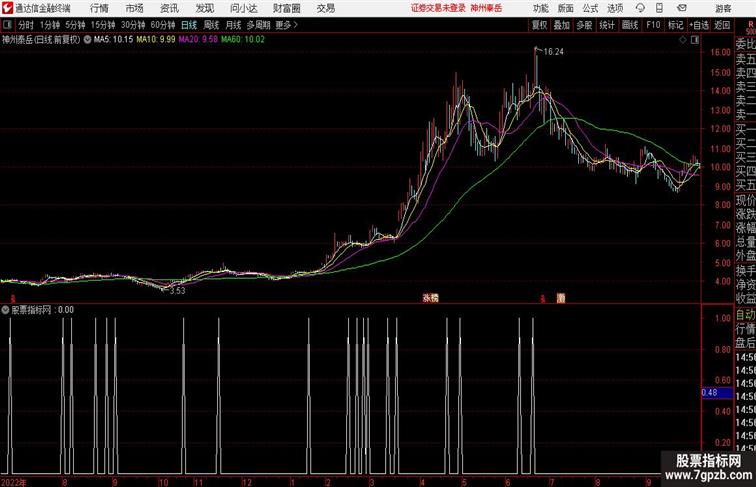Open the mail envelope icon
This screenshot has width=756, height=487.
pos(682,8)
